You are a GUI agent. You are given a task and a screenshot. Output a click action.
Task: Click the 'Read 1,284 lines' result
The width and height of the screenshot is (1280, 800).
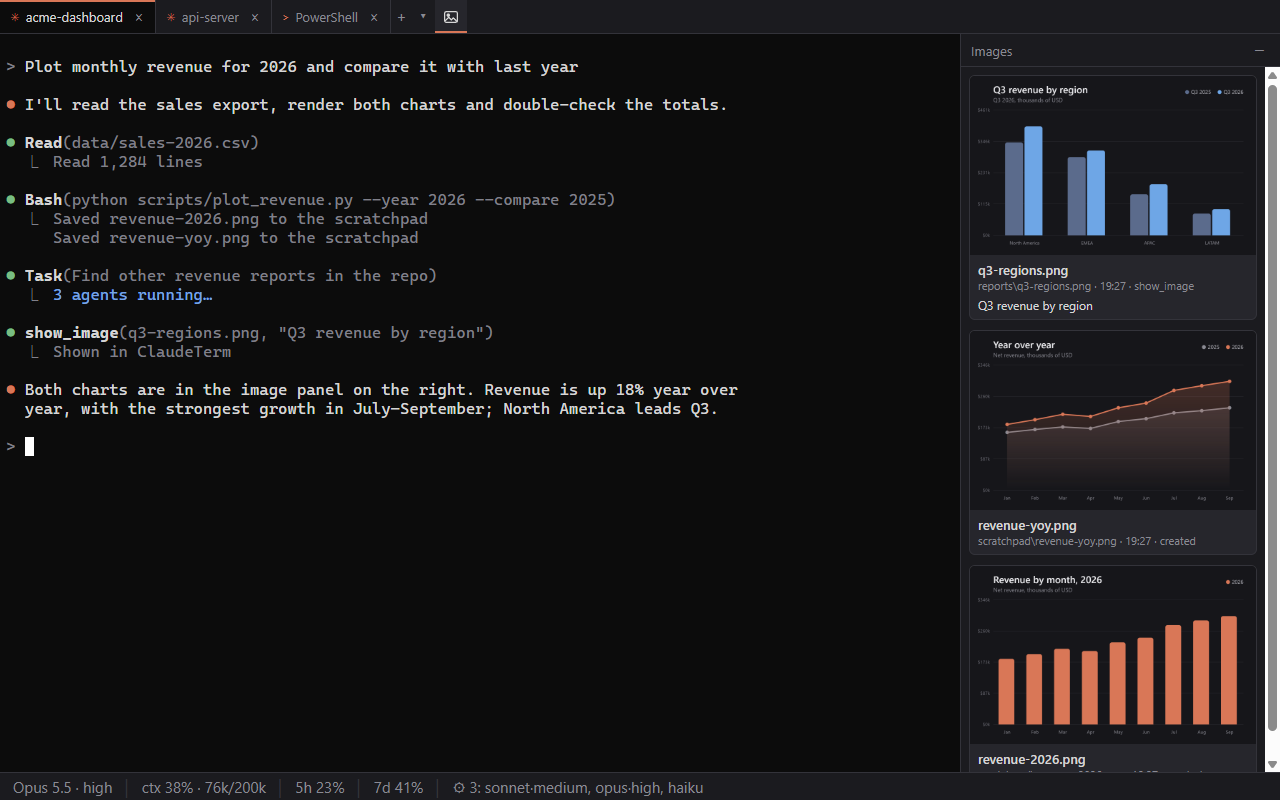[x=128, y=162]
